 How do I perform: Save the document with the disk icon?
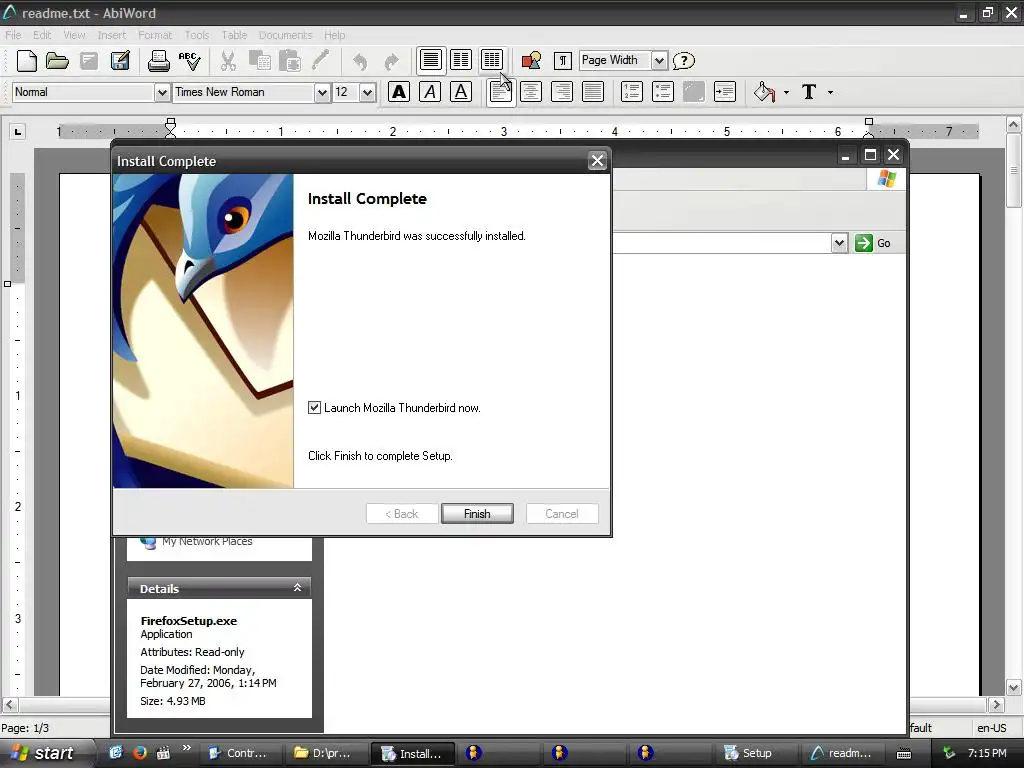[89, 61]
